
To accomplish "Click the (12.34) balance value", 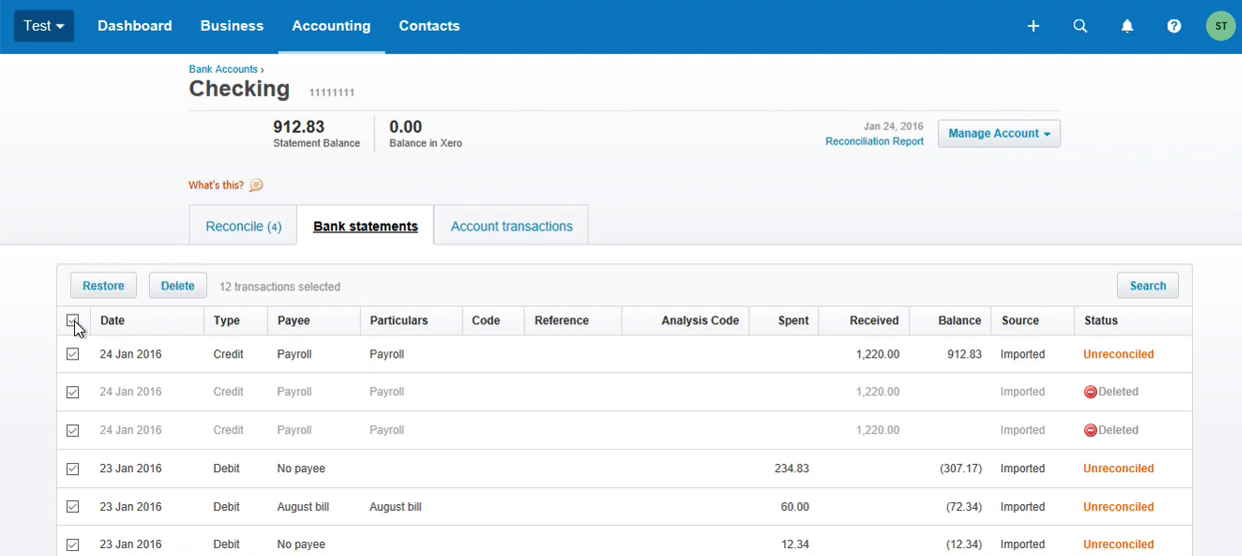I will 964,545.
